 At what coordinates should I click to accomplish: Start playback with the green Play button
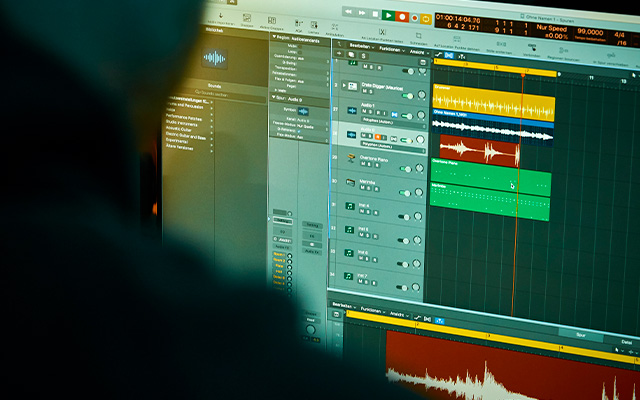(x=388, y=16)
